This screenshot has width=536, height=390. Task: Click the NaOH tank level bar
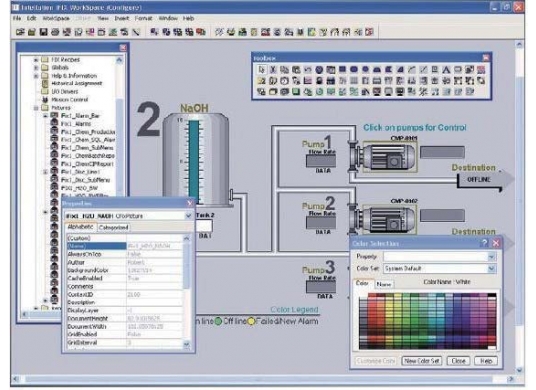pos(194,161)
